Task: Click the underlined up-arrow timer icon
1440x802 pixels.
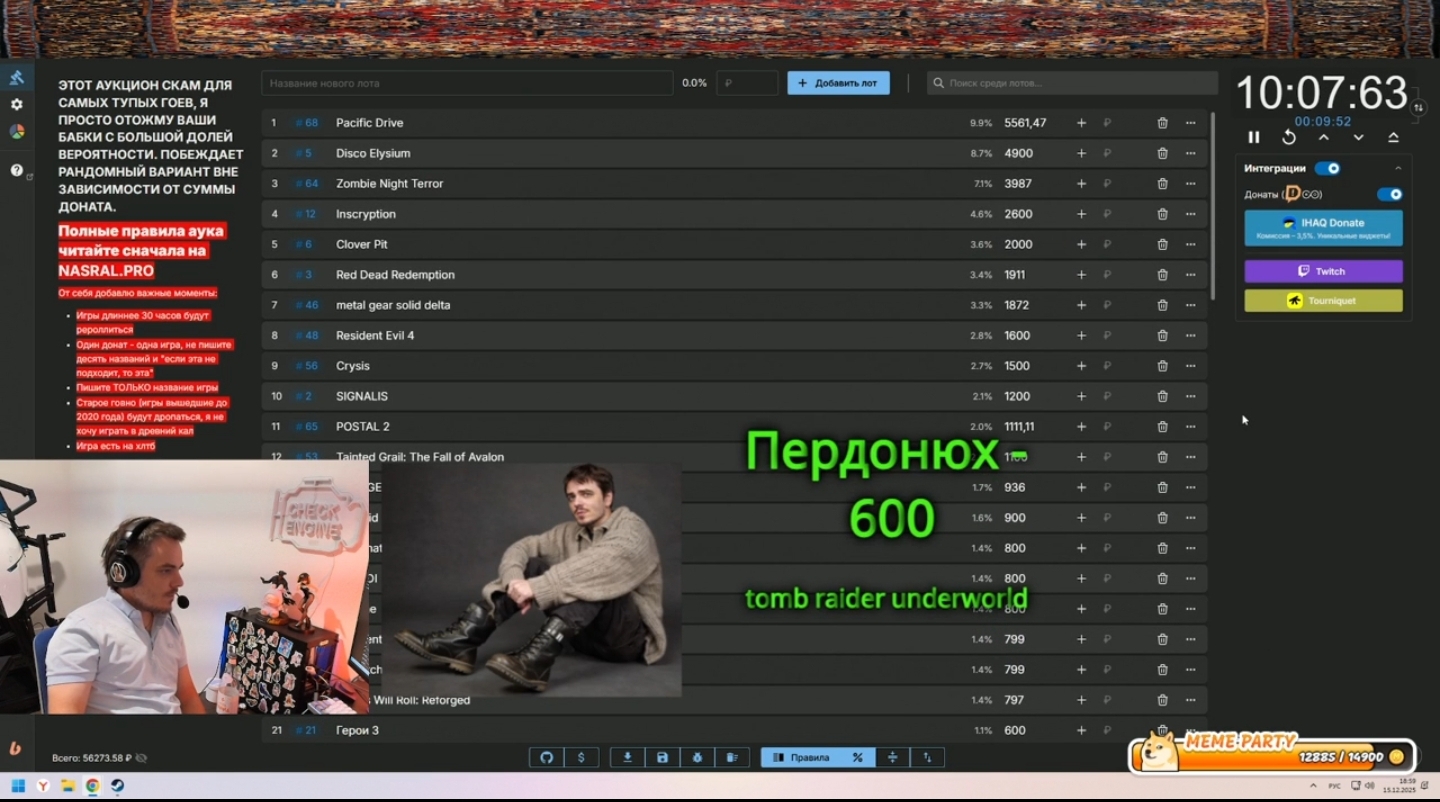Action: pos(1393,137)
